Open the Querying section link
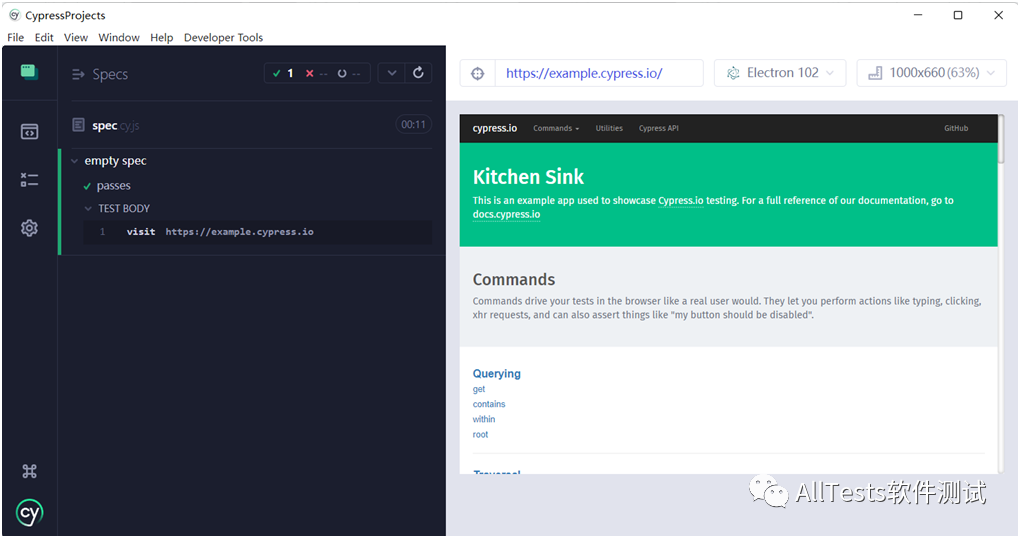Image resolution: width=1020 pixels, height=538 pixels. [x=496, y=373]
